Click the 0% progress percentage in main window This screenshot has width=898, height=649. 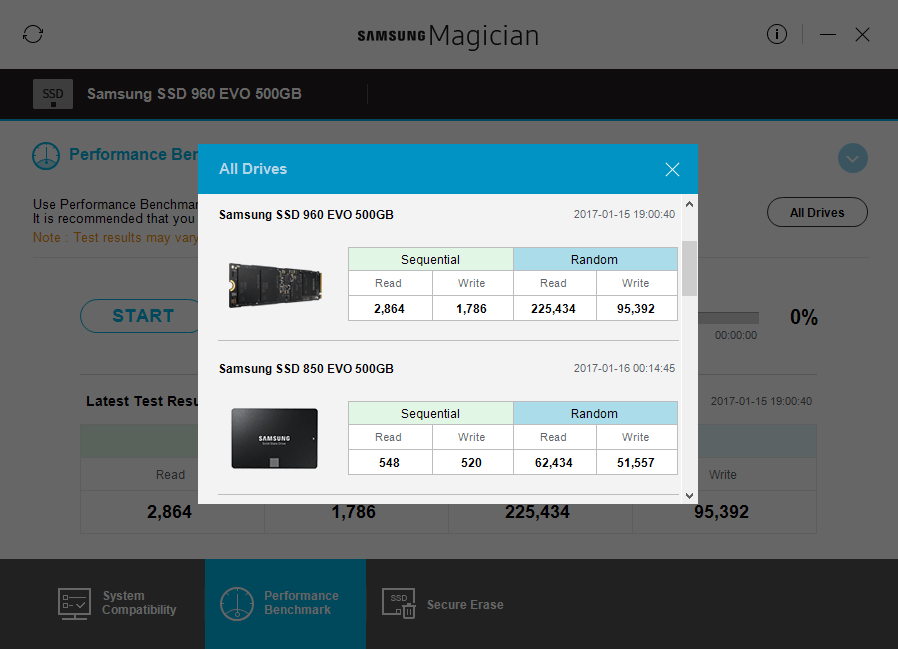coord(804,317)
